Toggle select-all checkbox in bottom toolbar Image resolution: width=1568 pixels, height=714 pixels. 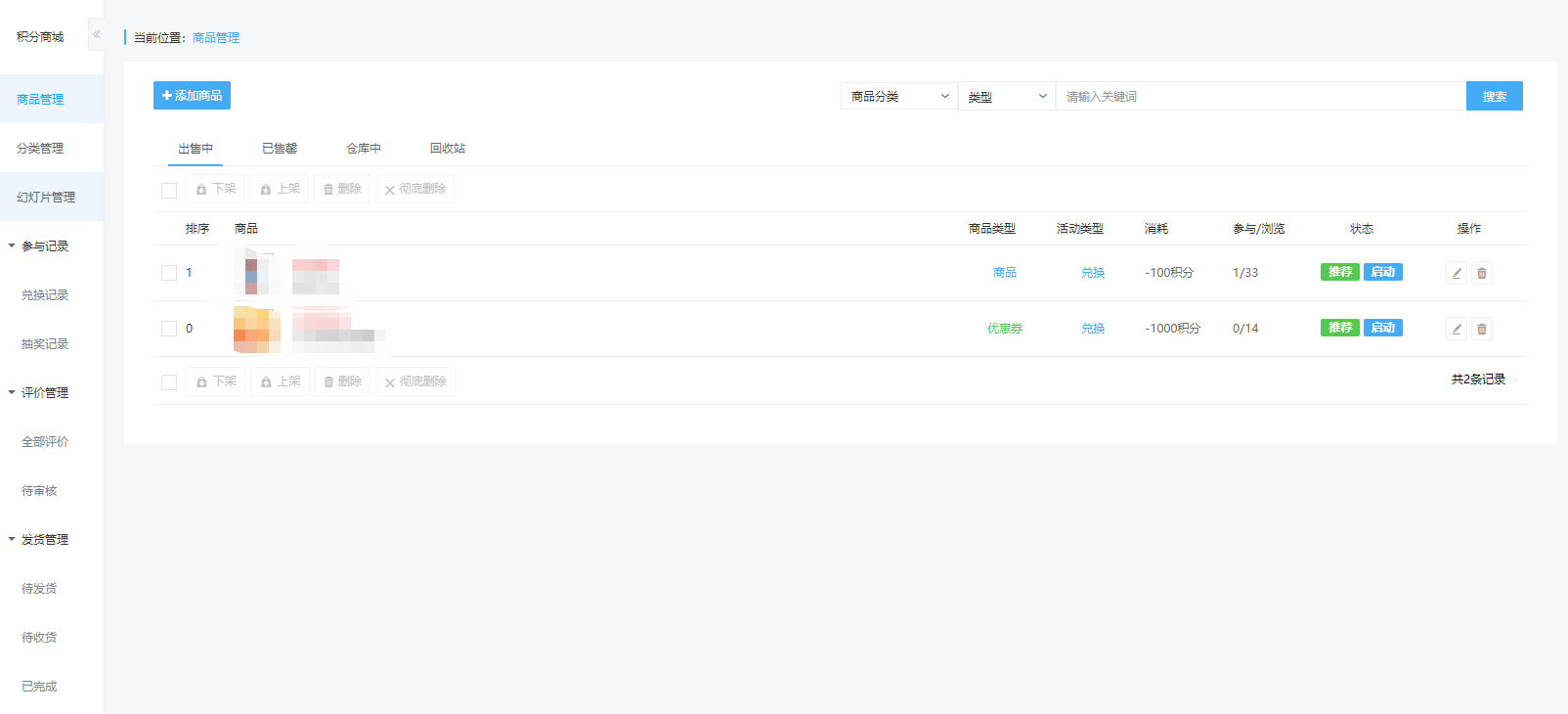pos(169,382)
